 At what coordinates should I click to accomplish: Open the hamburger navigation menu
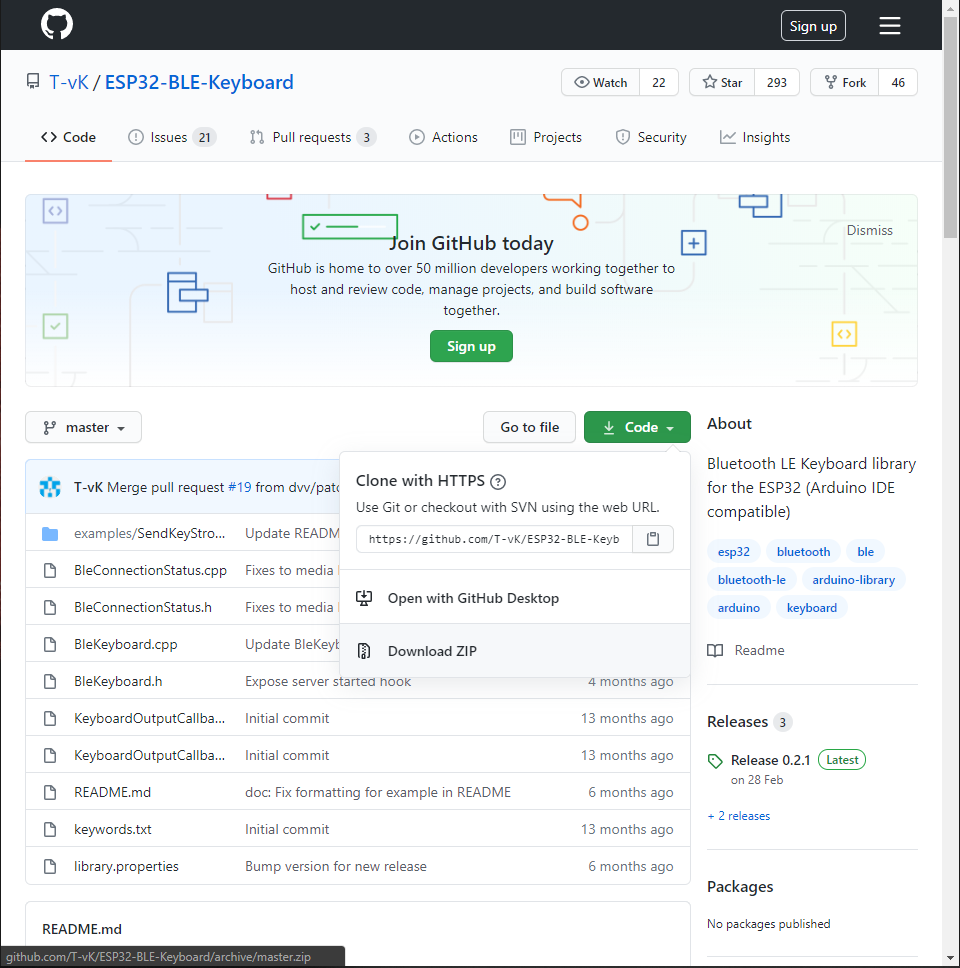click(890, 26)
